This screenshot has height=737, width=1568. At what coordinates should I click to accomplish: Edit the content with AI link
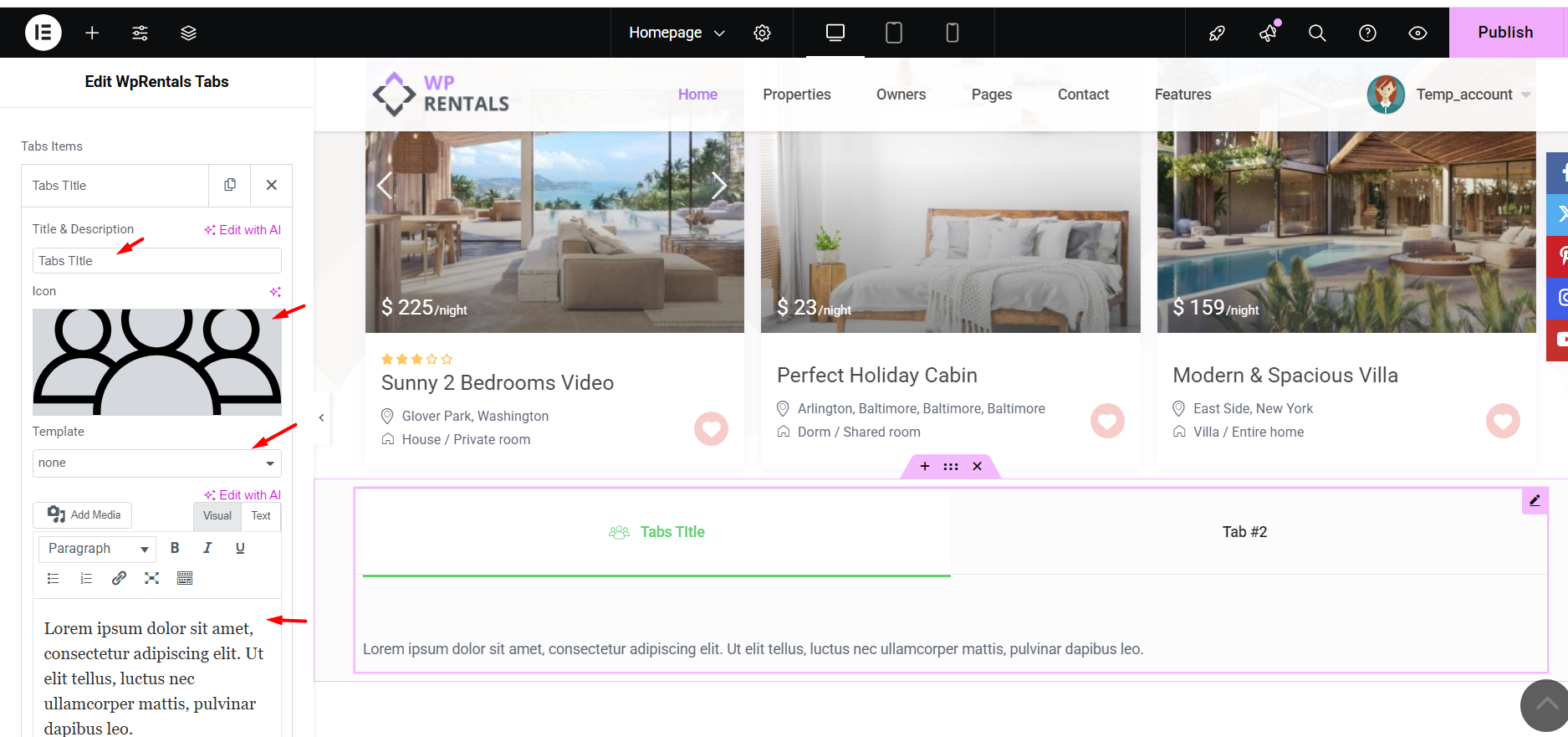[243, 495]
